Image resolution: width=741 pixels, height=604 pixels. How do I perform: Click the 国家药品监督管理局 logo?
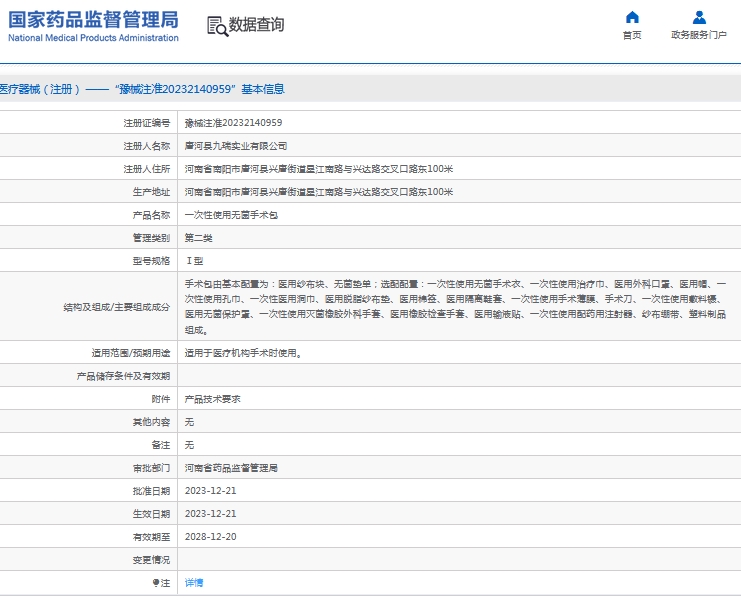[93, 26]
